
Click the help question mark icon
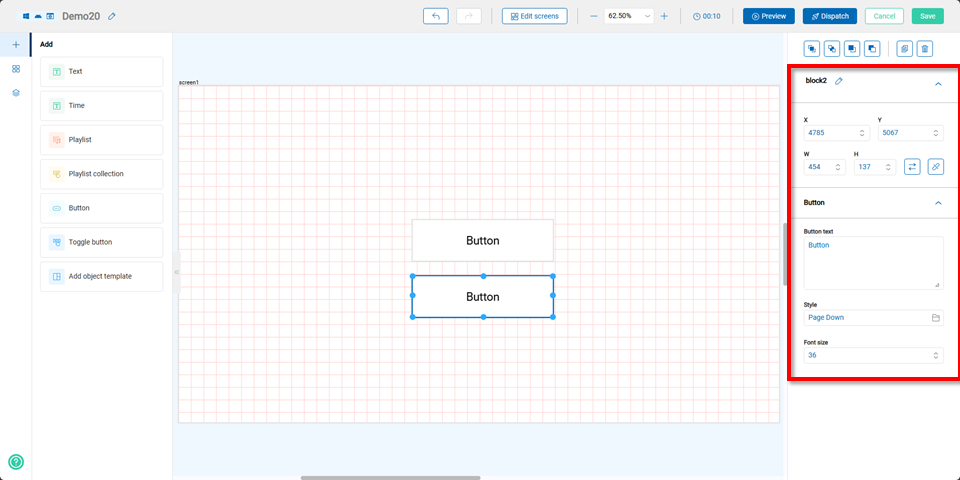[x=16, y=462]
